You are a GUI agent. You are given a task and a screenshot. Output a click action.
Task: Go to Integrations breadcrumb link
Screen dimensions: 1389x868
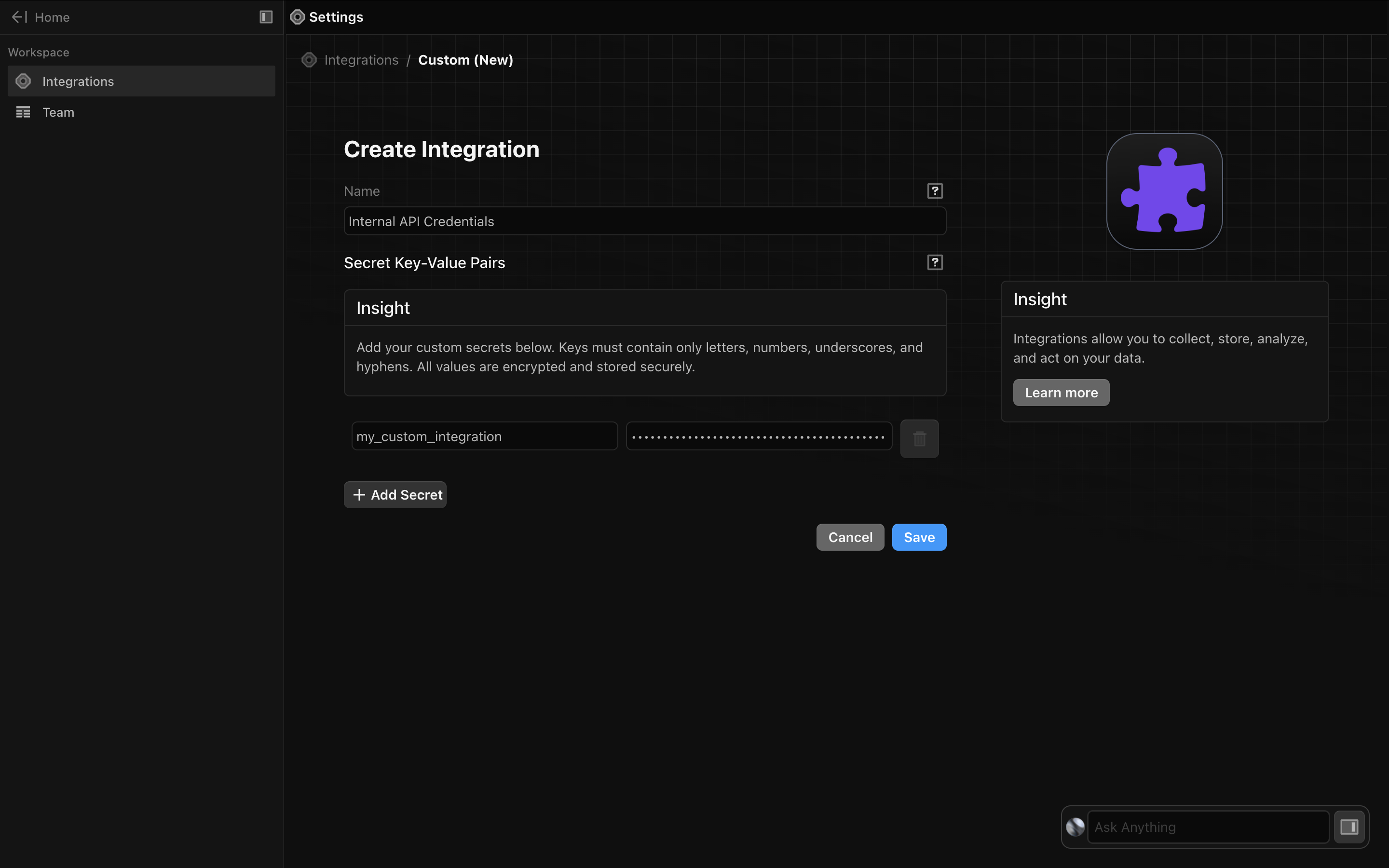[x=361, y=60]
